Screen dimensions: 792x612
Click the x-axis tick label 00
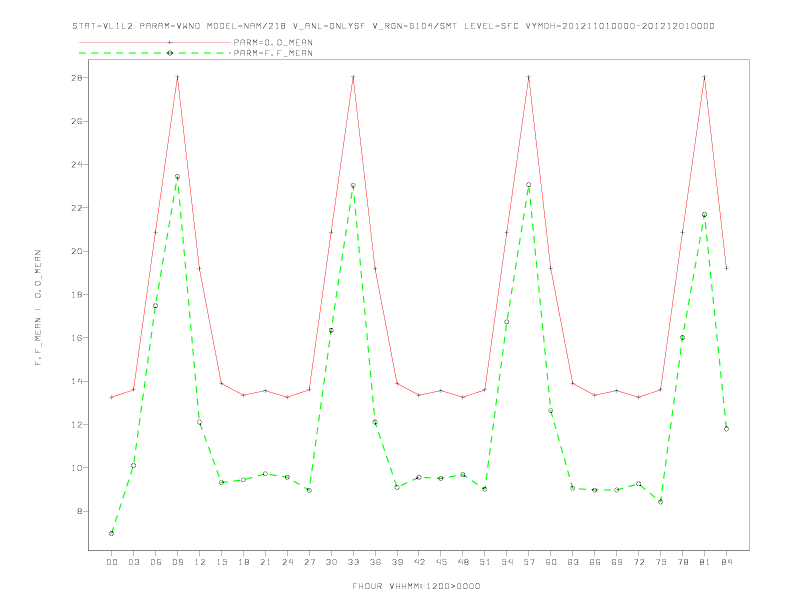coord(112,562)
